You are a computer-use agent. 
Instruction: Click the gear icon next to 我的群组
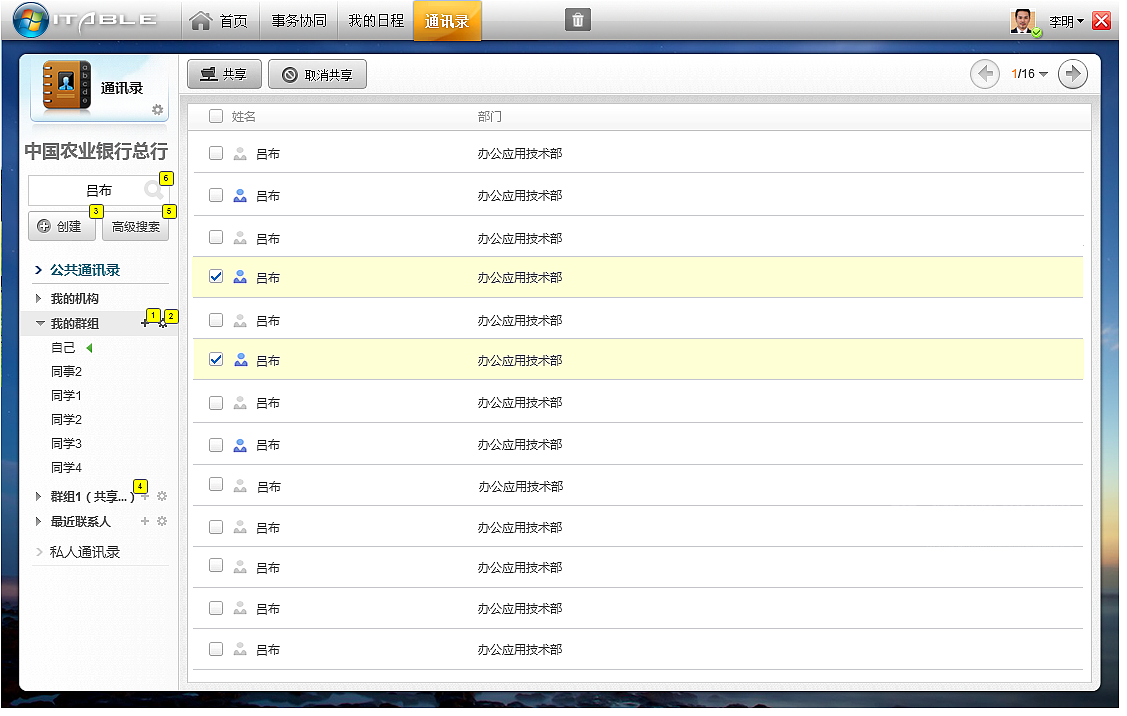[x=162, y=323]
